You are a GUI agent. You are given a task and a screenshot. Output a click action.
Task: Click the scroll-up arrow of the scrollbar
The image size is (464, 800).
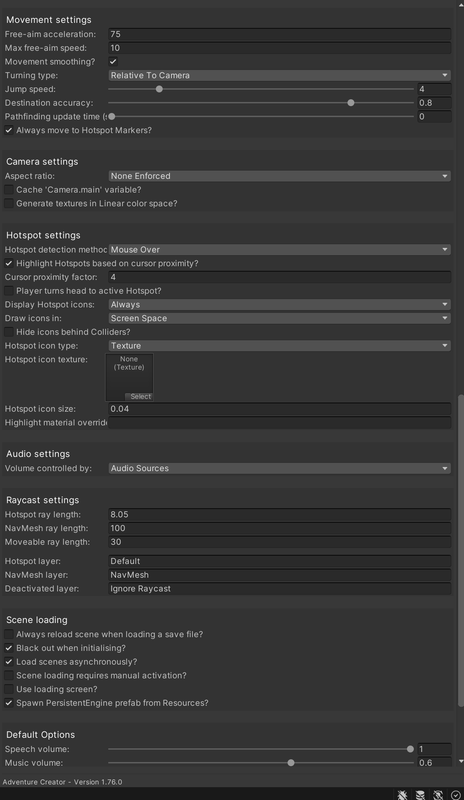tap(460, 4)
